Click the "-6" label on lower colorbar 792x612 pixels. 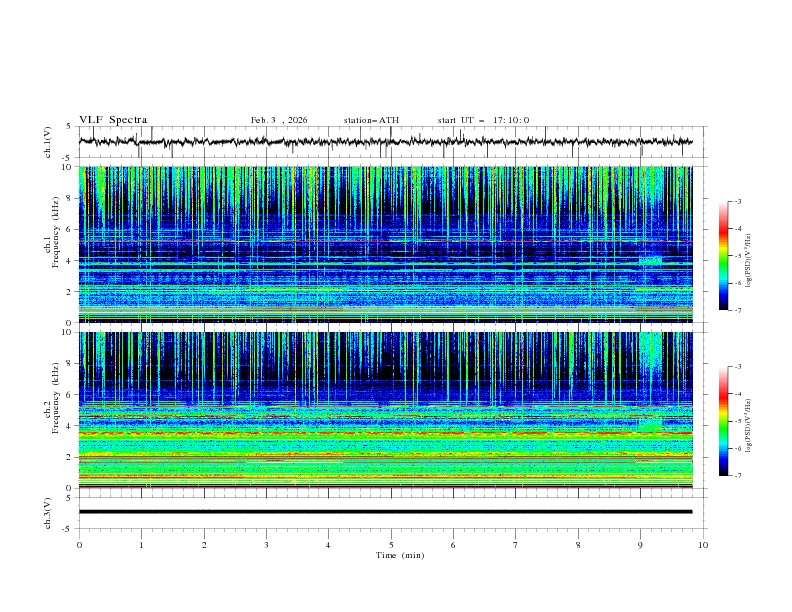pyautogui.click(x=737, y=448)
